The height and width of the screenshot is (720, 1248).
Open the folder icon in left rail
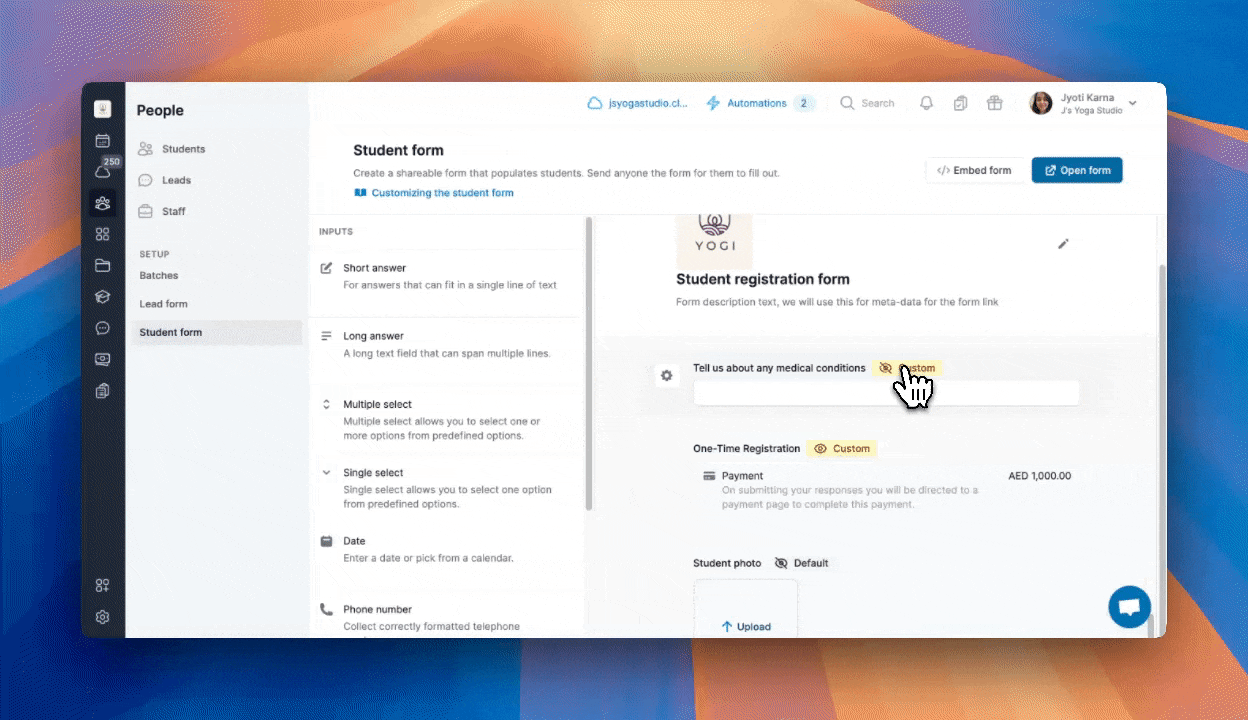tap(102, 265)
